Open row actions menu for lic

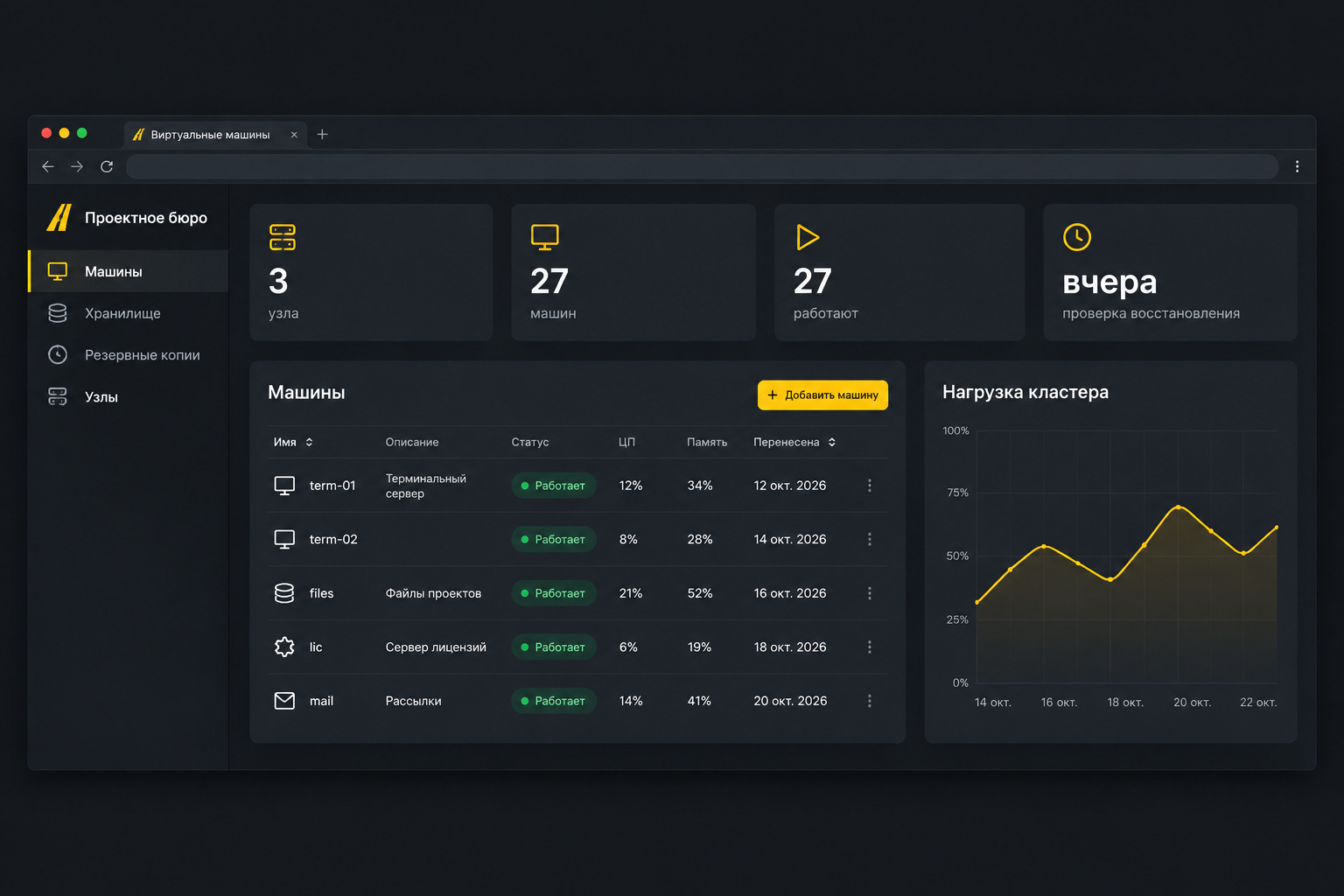869,647
